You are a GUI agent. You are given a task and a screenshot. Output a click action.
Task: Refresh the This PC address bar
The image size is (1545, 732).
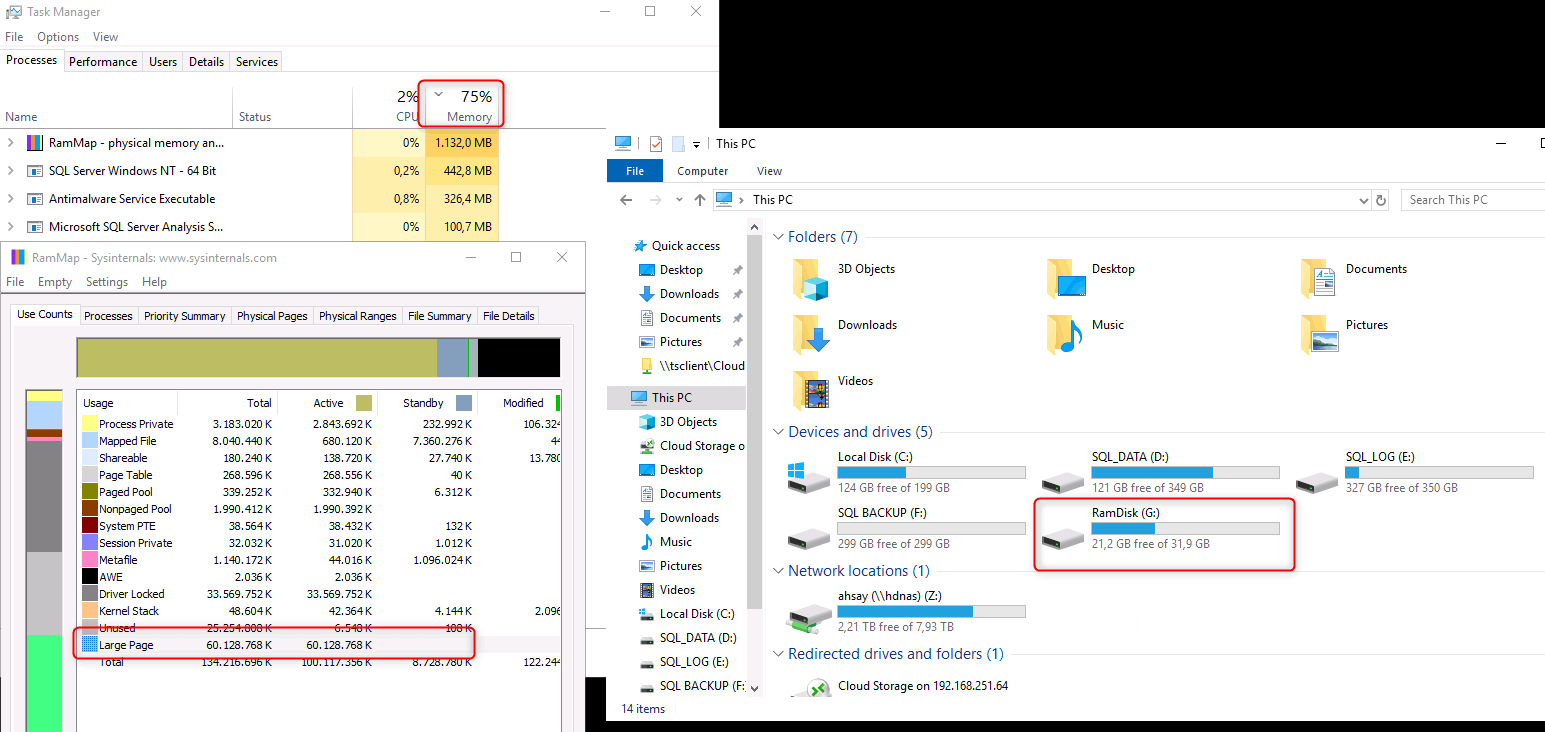pyautogui.click(x=1381, y=200)
